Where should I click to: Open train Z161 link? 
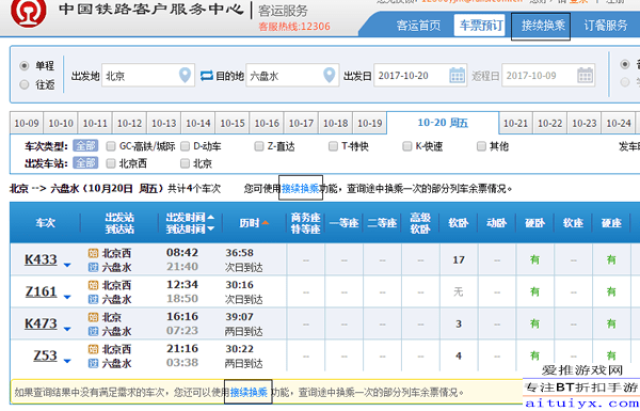coord(41,291)
